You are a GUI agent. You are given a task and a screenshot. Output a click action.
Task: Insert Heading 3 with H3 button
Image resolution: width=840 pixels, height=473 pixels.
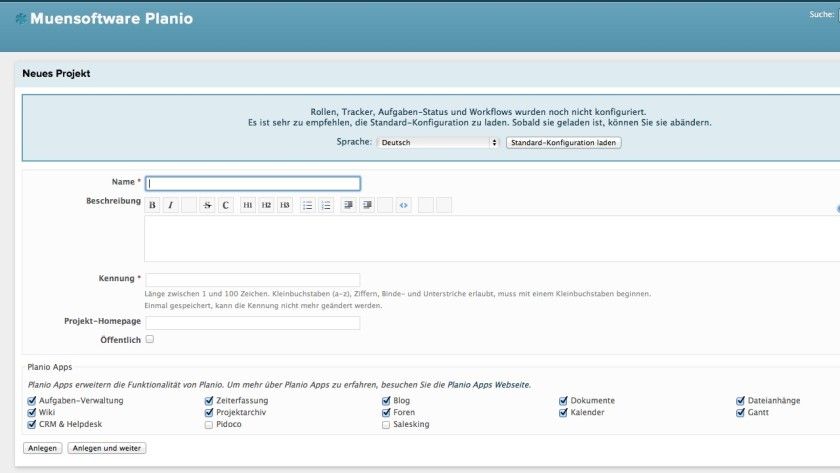point(284,205)
